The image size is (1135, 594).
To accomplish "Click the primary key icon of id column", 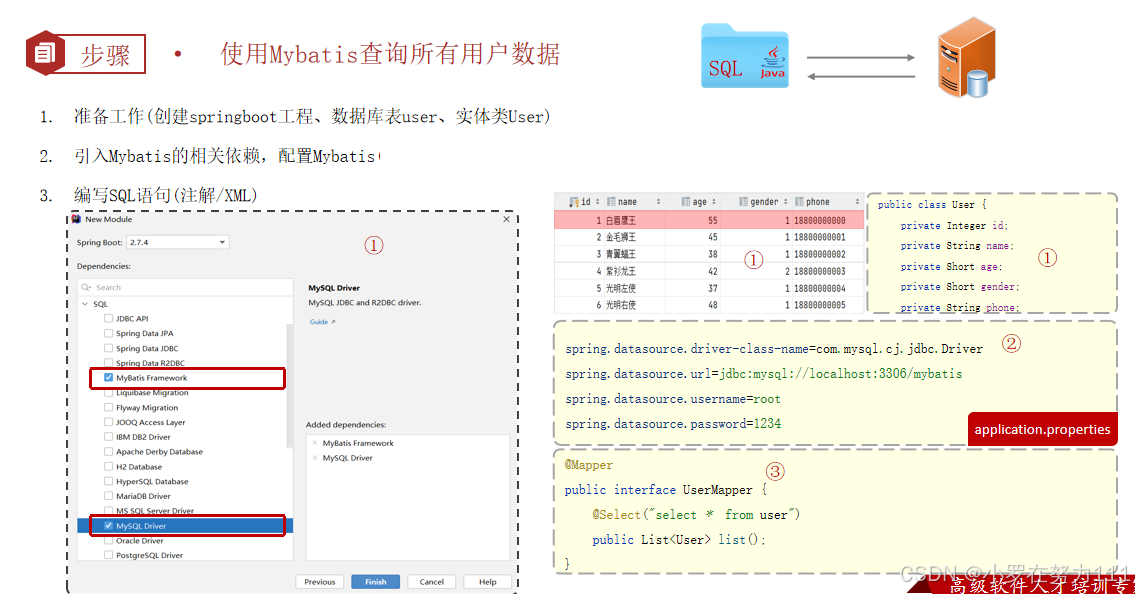I will click(x=574, y=202).
